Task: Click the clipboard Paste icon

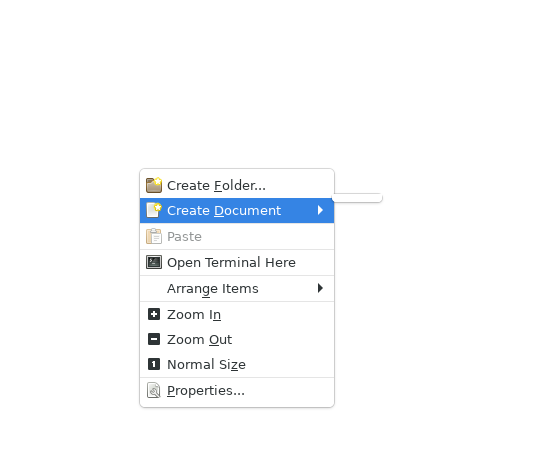Action: click(x=154, y=236)
